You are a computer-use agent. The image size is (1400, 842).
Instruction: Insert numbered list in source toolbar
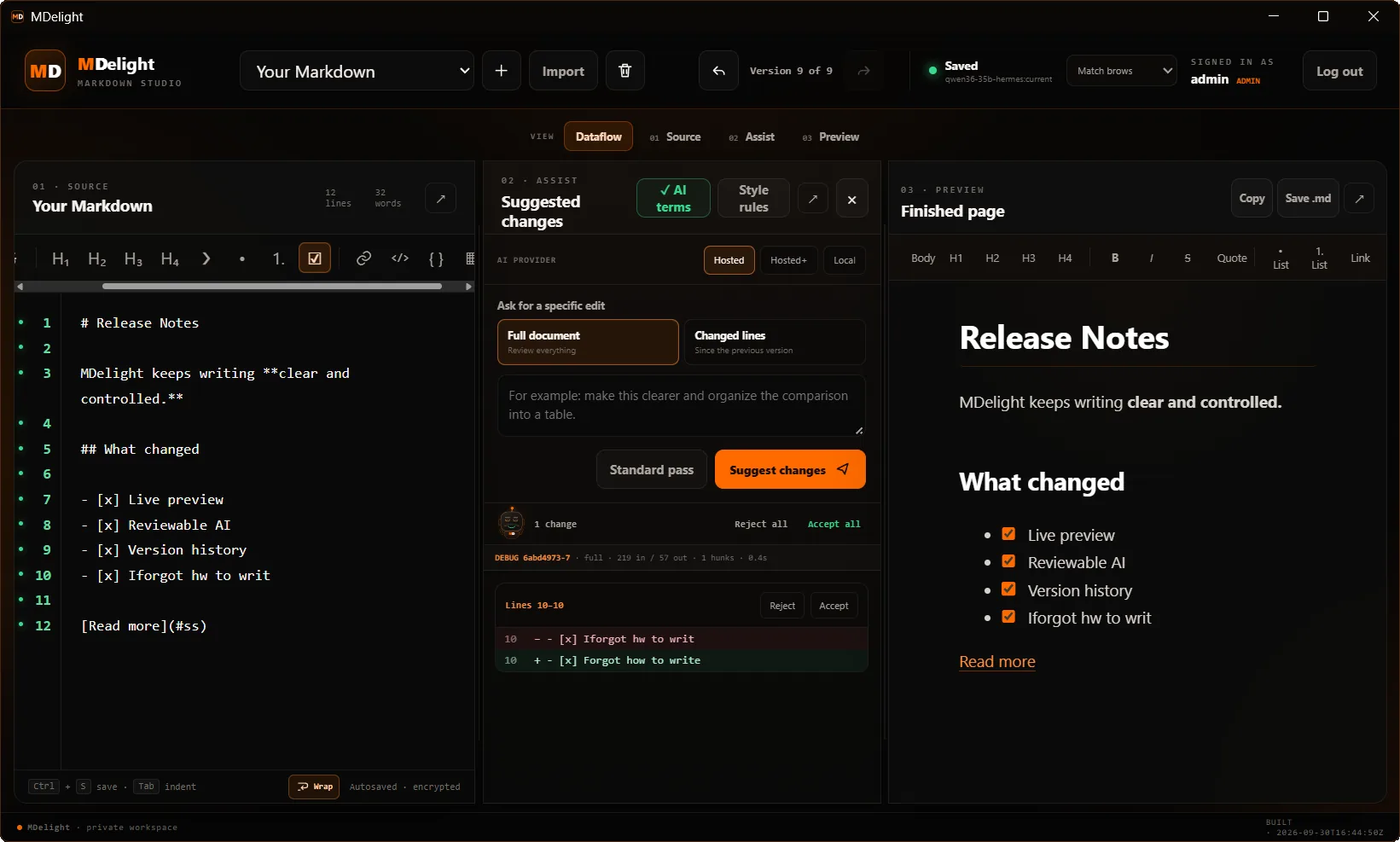tap(278, 258)
